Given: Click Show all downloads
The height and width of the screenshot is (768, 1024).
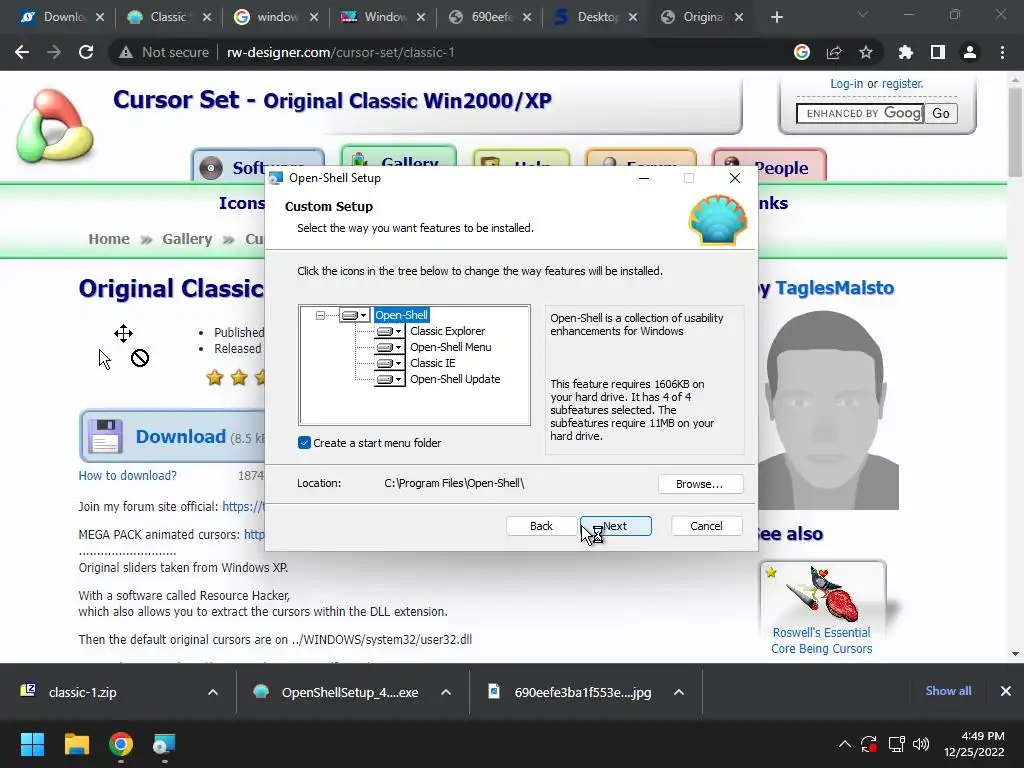Looking at the screenshot, I should [x=948, y=691].
